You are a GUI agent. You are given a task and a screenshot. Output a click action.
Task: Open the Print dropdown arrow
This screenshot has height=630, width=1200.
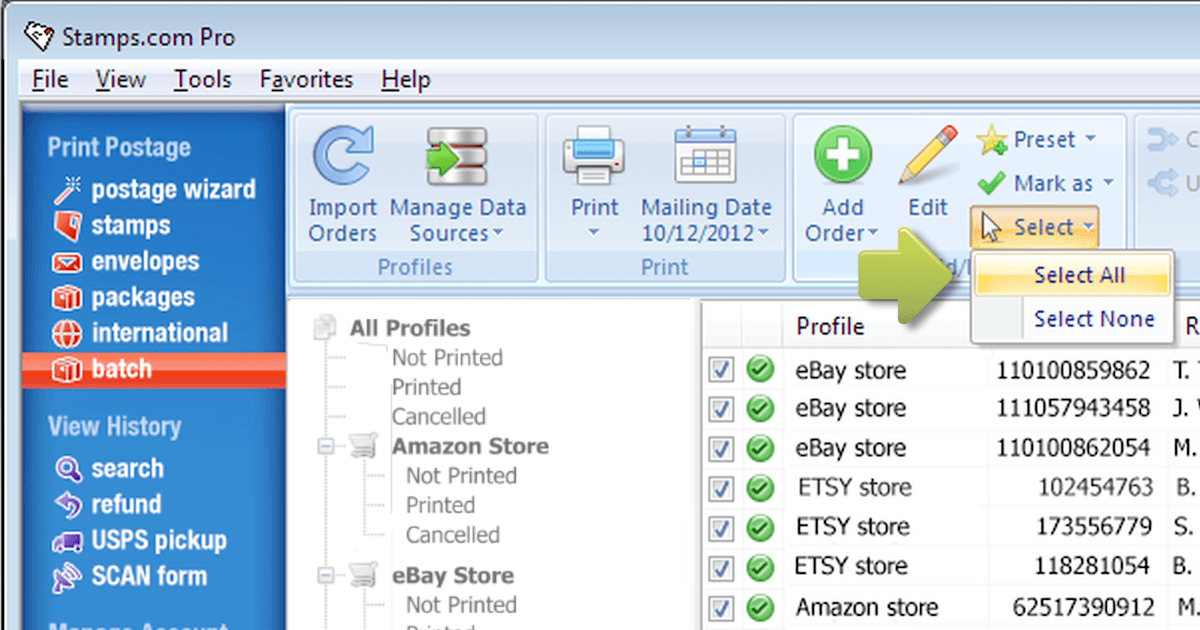[594, 234]
